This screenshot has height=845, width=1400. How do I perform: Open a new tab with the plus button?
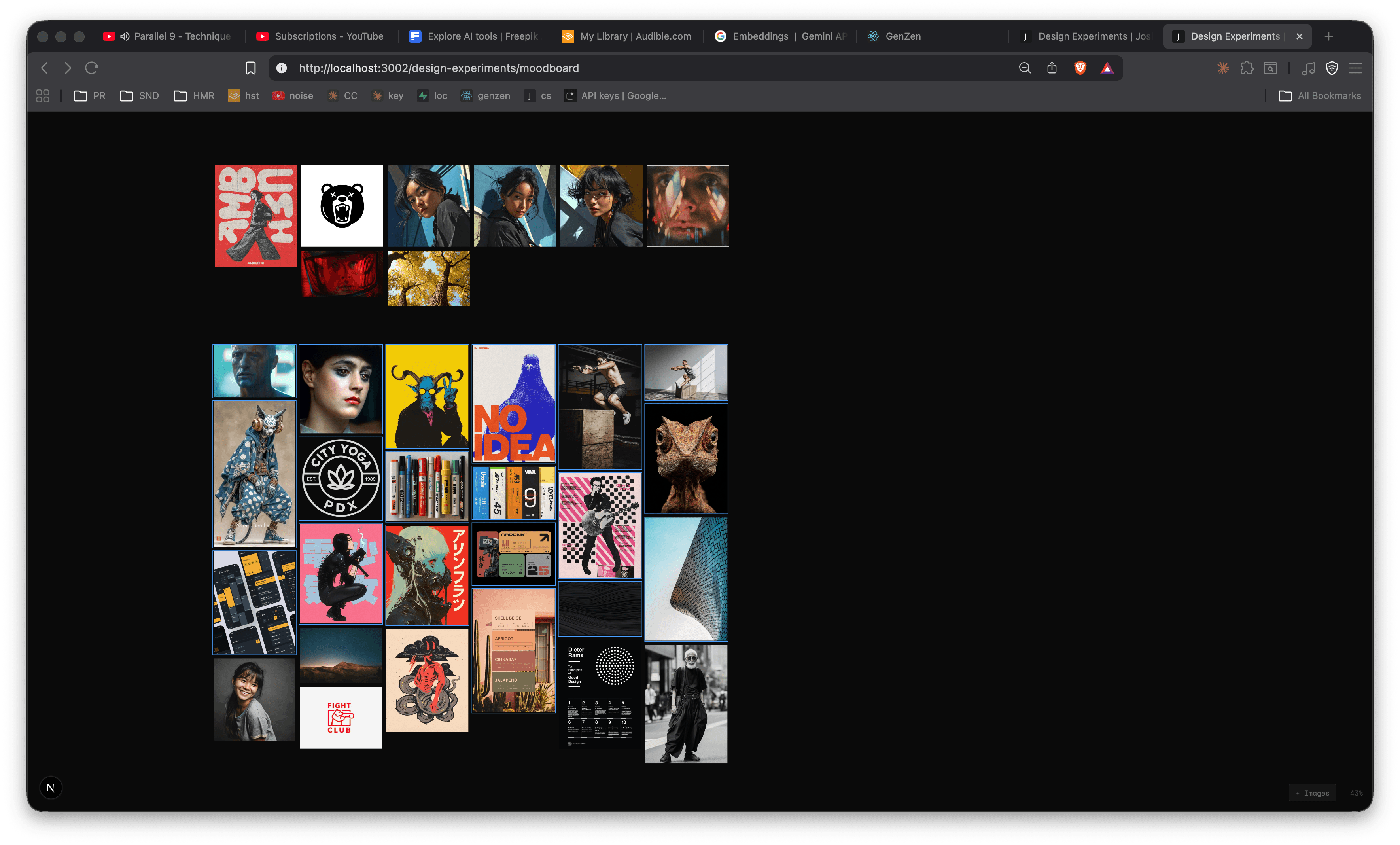tap(1329, 36)
